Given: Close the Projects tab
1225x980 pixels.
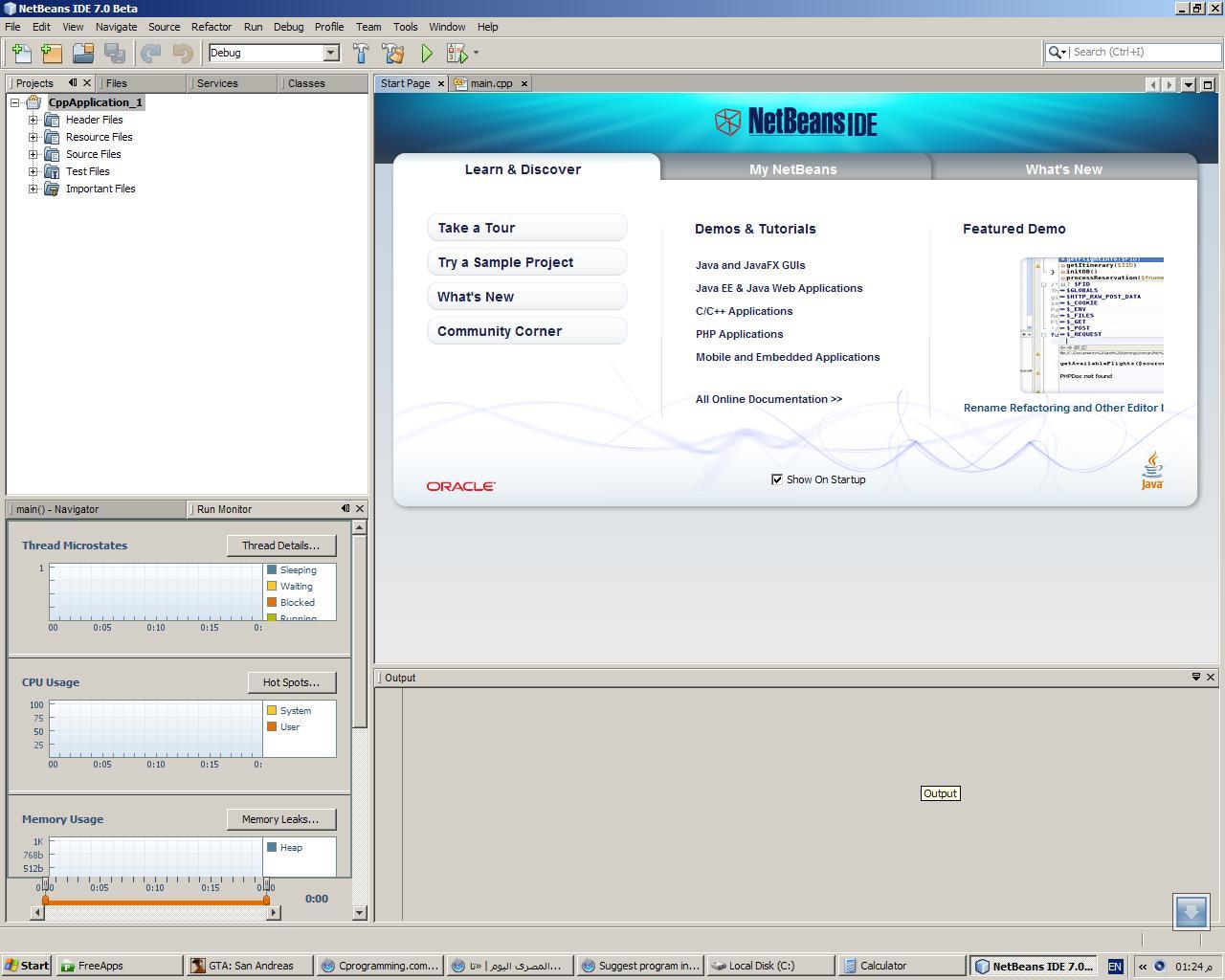Looking at the screenshot, I should point(87,83).
